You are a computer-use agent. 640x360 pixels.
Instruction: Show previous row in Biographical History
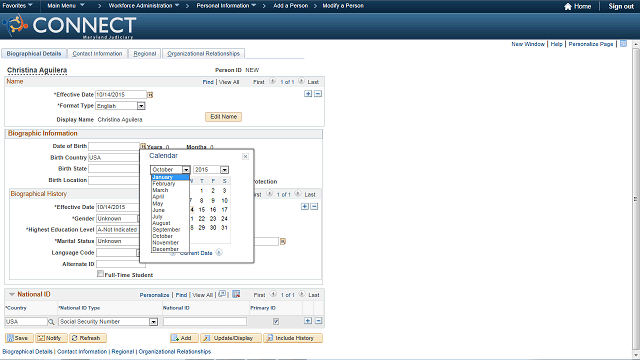269,194
